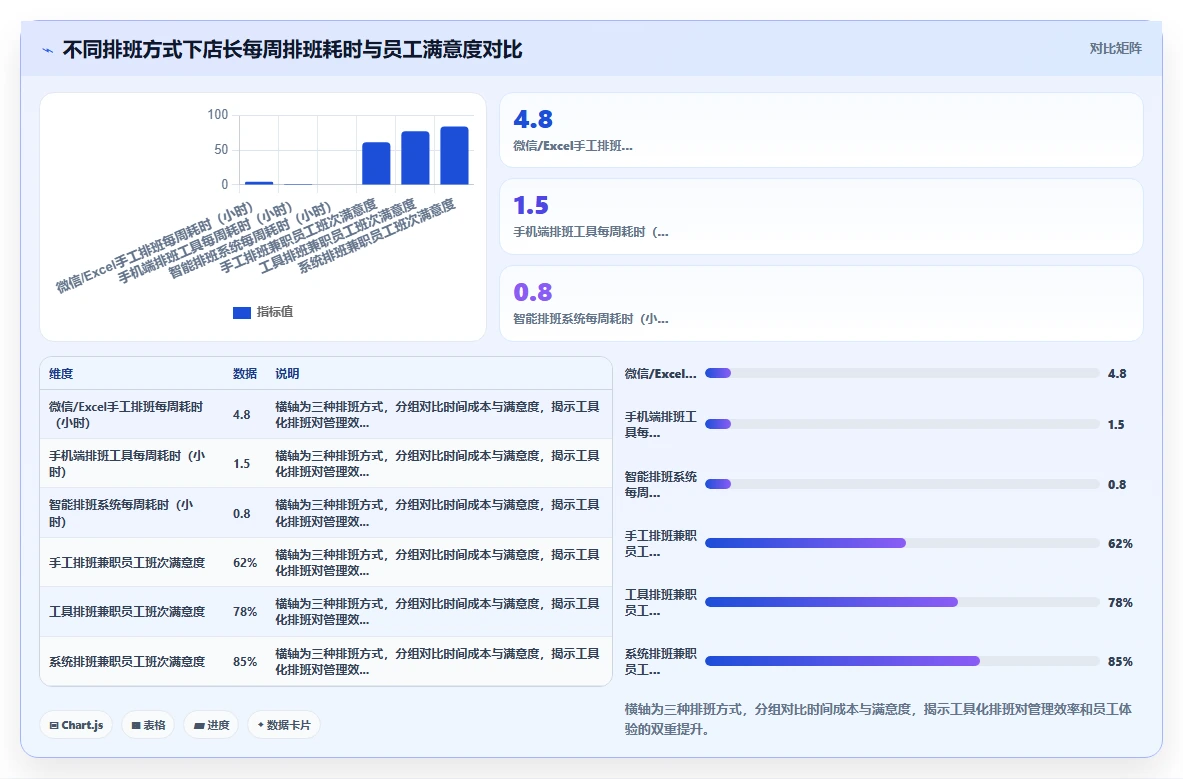1183x779 pixels.
Task: Click the 4.8 table cell
Action: tap(241, 414)
